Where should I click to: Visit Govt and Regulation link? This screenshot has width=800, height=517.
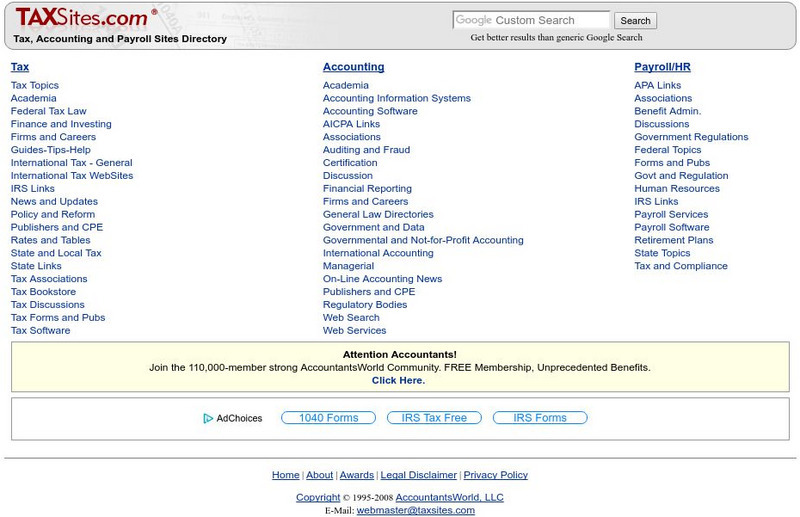681,176
